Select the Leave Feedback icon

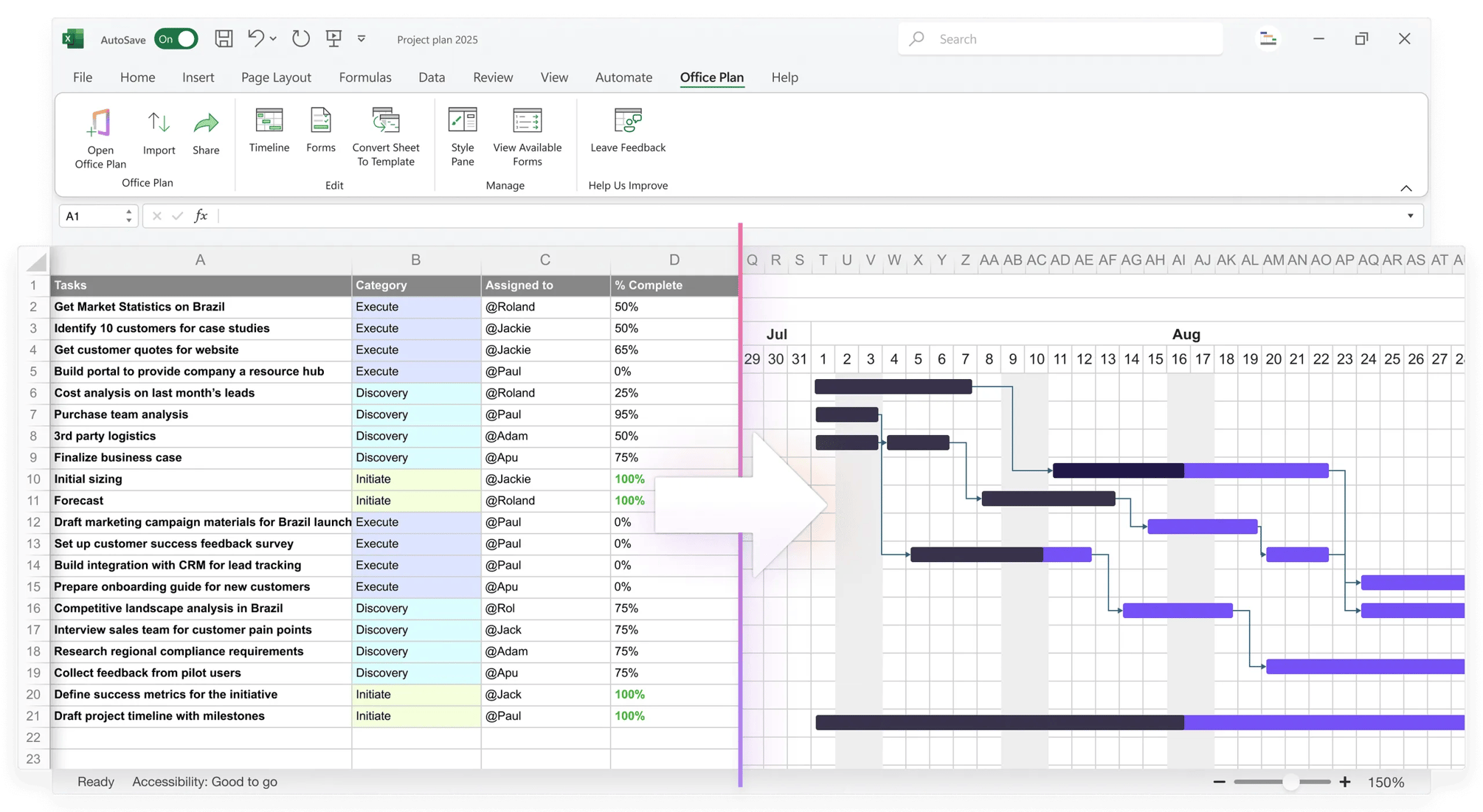(626, 133)
